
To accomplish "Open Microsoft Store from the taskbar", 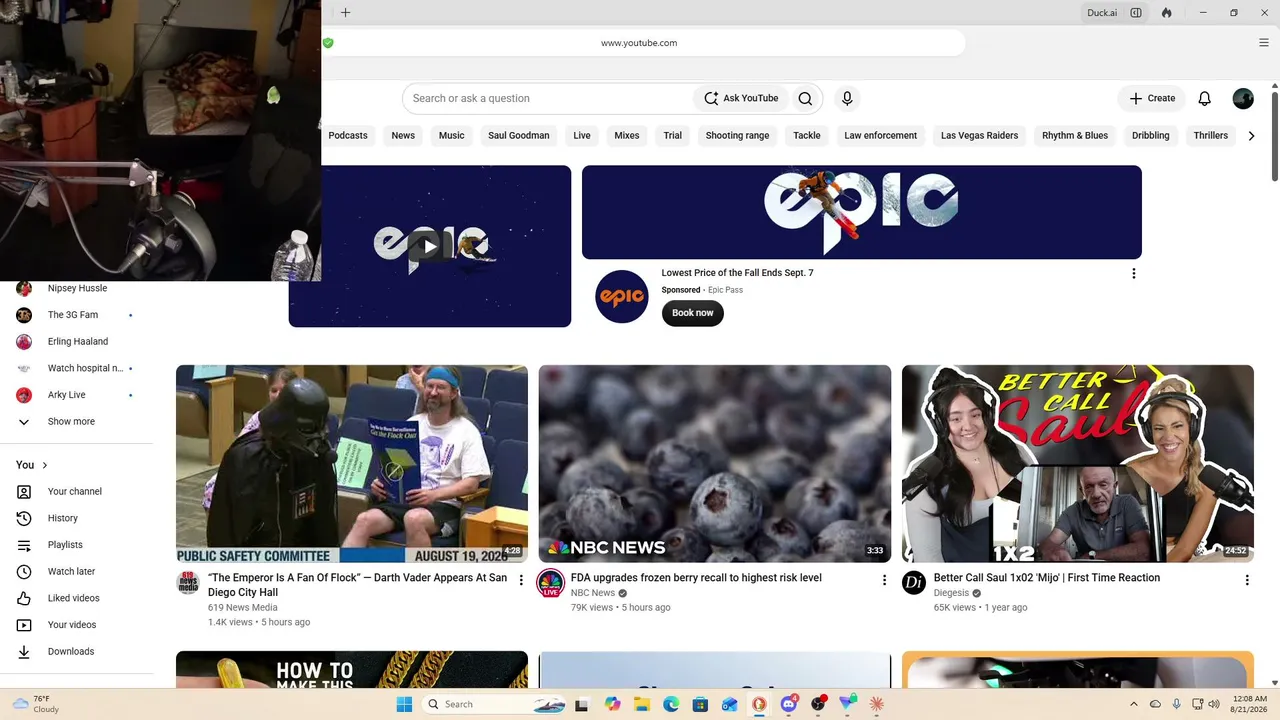I will tap(700, 704).
